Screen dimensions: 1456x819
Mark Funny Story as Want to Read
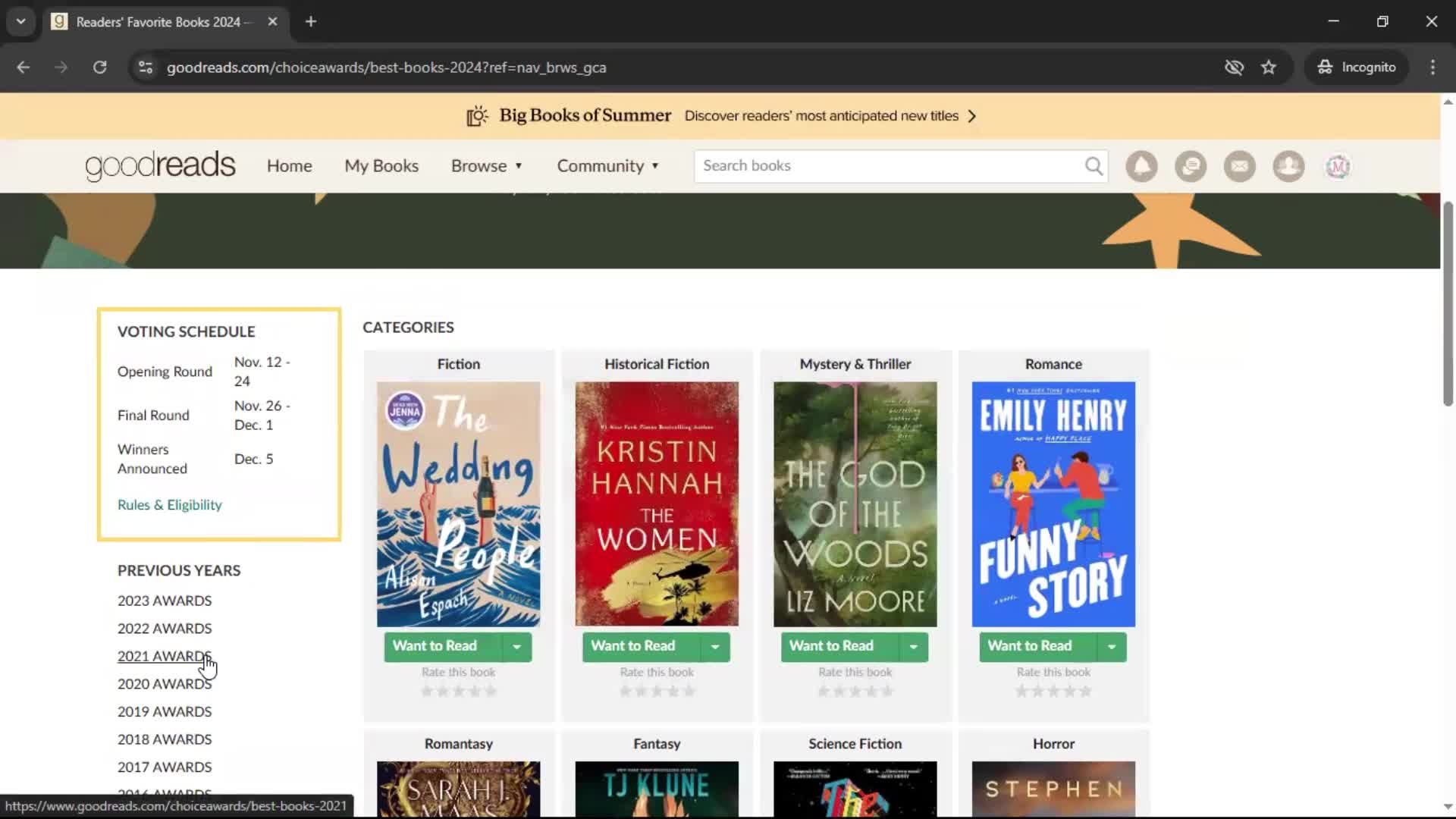(x=1037, y=646)
